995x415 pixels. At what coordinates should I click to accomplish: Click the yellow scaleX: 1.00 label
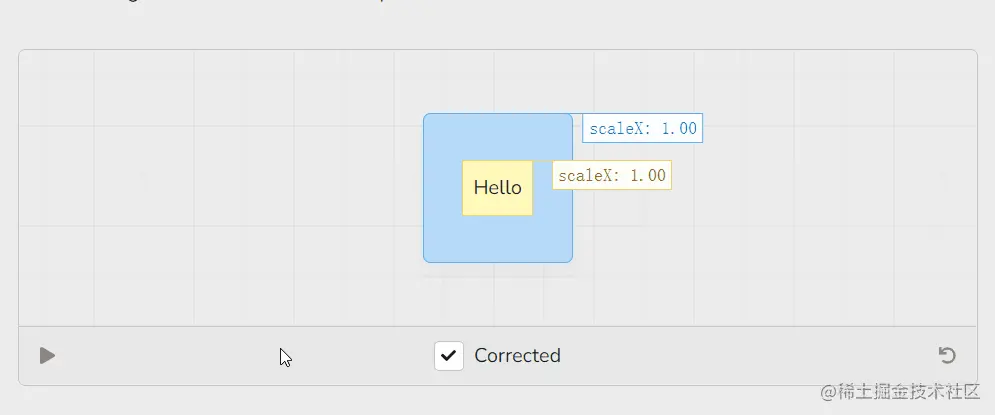(612, 175)
